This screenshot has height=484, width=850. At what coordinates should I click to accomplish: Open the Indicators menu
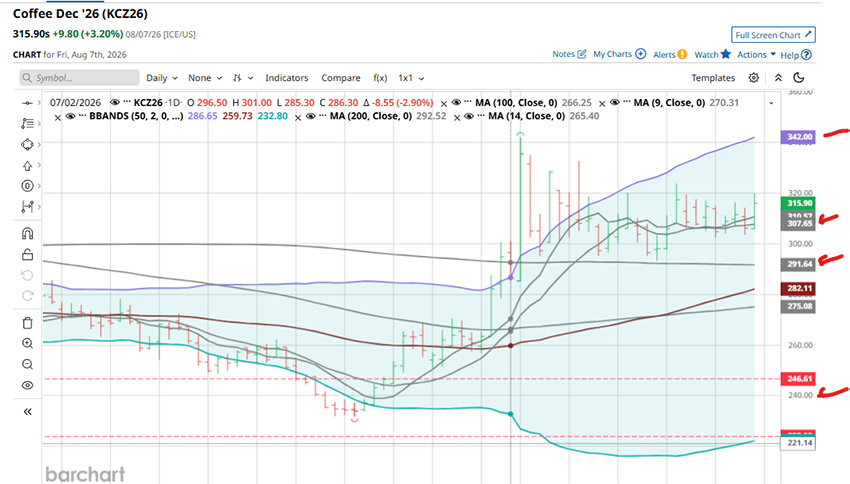coord(287,78)
